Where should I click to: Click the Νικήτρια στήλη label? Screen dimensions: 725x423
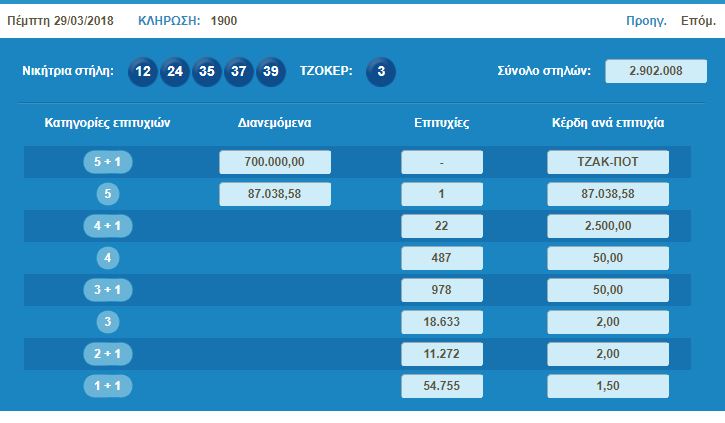[x=68, y=71]
